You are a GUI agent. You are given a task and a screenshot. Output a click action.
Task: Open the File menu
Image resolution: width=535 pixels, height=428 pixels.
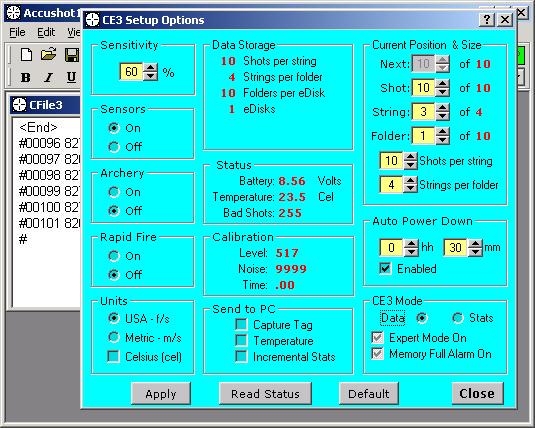point(17,32)
